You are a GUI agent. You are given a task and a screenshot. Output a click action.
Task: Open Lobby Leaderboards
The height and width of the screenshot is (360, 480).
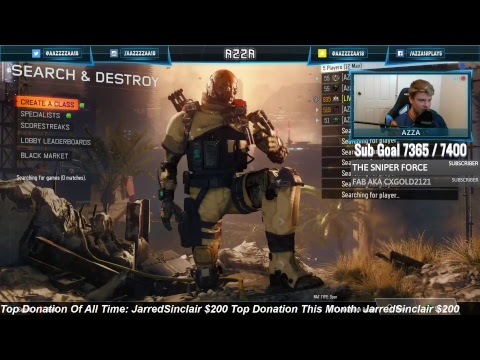point(55,141)
